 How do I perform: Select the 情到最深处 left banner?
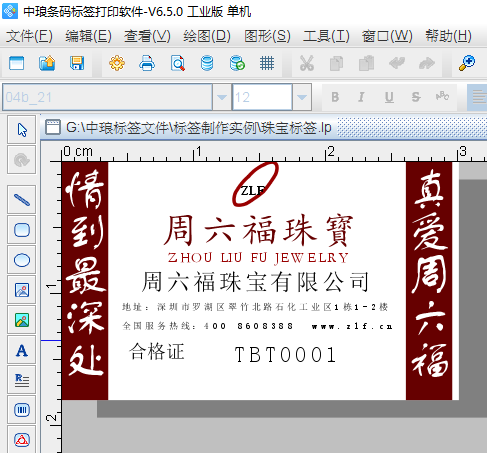point(85,281)
